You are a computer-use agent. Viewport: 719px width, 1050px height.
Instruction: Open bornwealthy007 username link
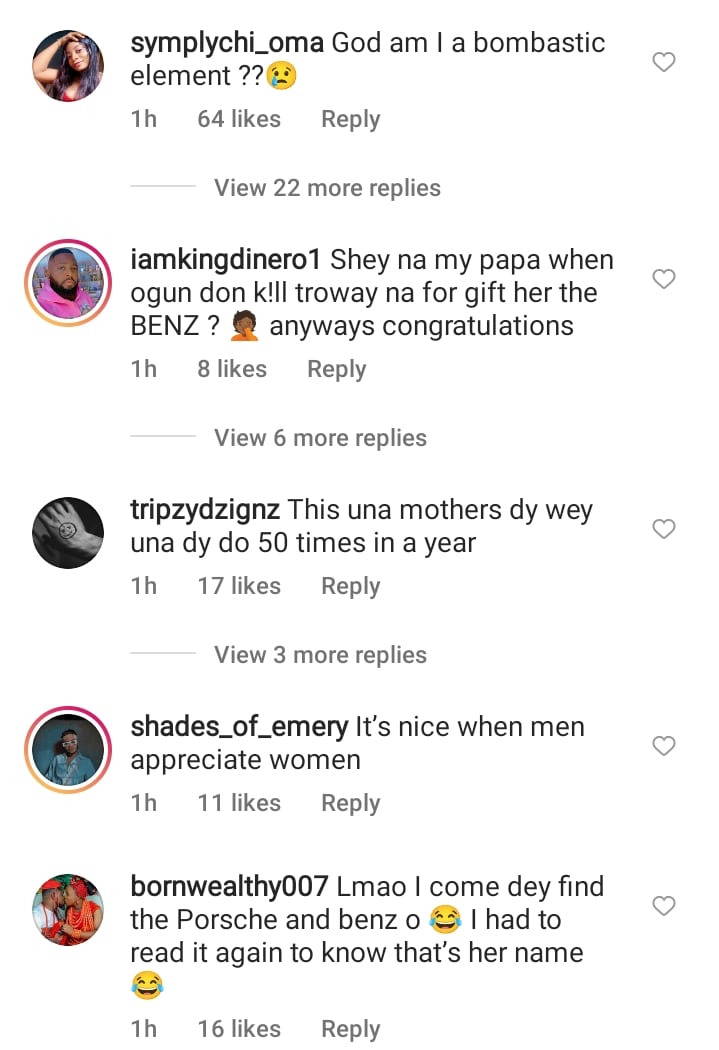[x=229, y=886]
